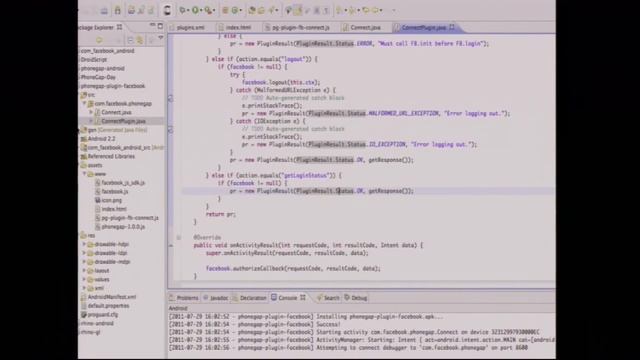The width and height of the screenshot is (640, 360).
Task: Toggle Link with Editor in Package Explorer
Action: tap(140, 40)
